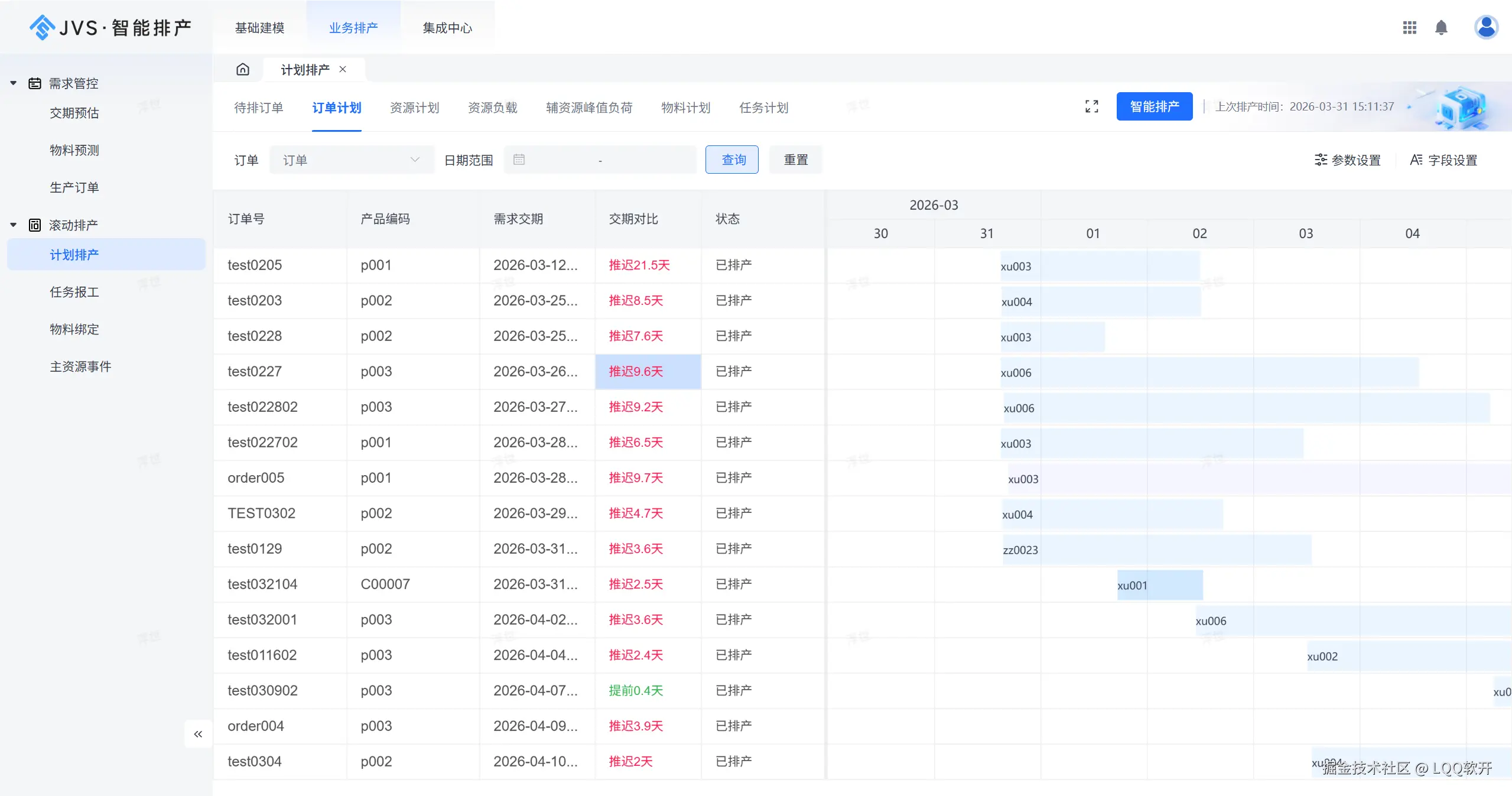Open 集成中心 top menu
Viewport: 1512px width, 796px height.
(447, 28)
